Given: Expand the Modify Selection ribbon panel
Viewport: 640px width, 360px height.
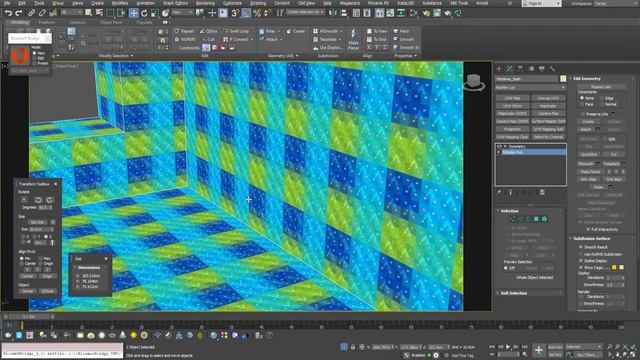Looking at the screenshot, I should tap(116, 56).
